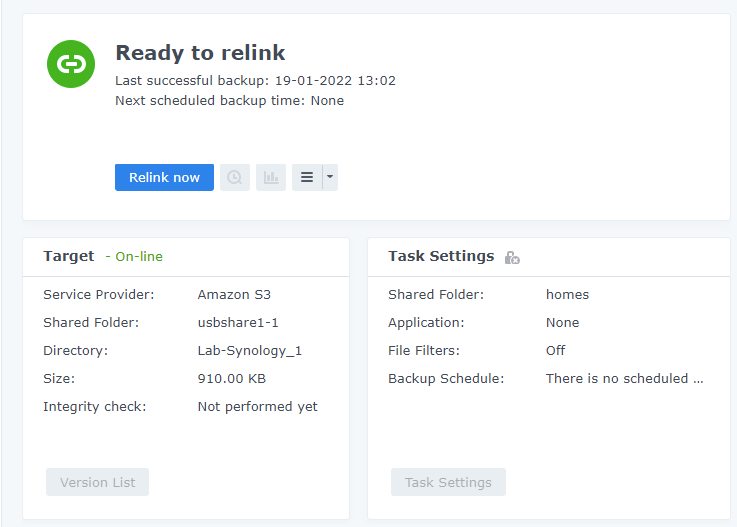Select the File Filters Off value
The image size is (737, 527).
[x=555, y=350]
